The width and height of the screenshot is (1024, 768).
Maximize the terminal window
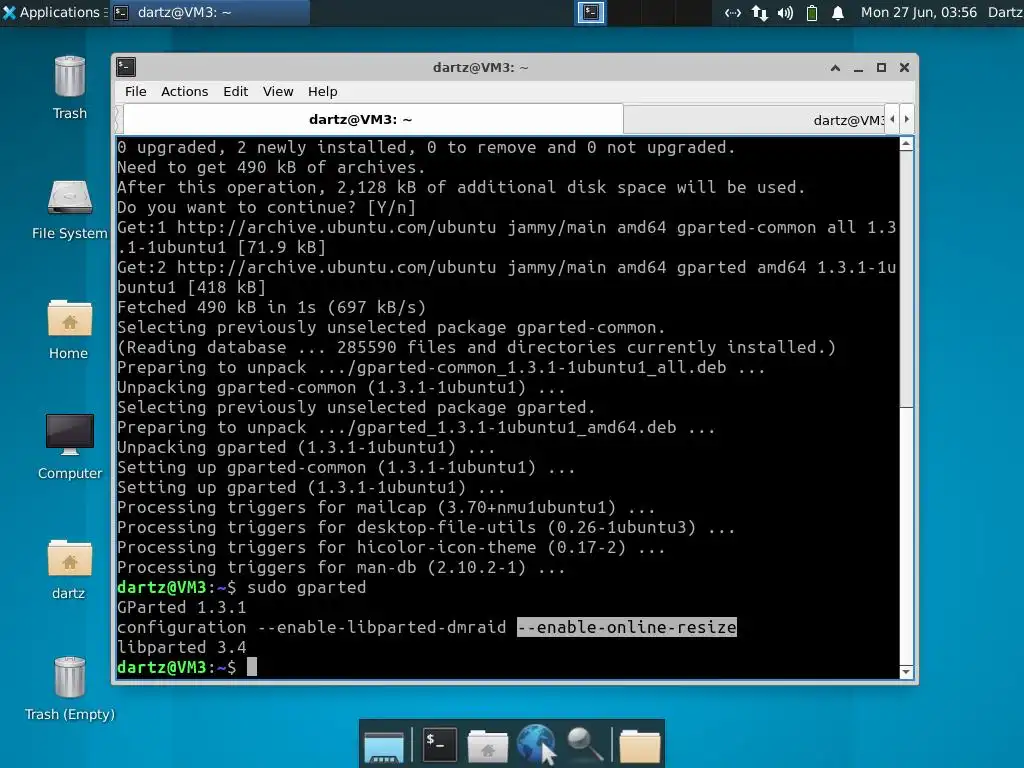point(881,67)
